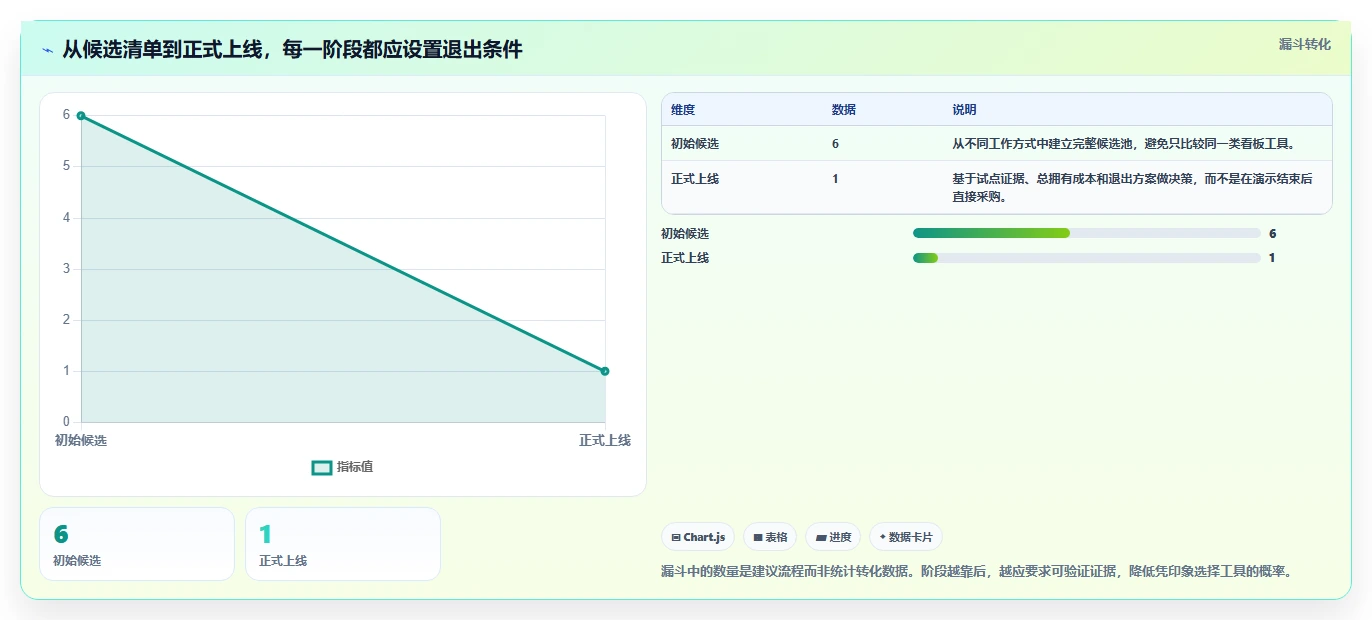Click the 表格 chip
Screen dimensions: 1372x620
[770, 537]
